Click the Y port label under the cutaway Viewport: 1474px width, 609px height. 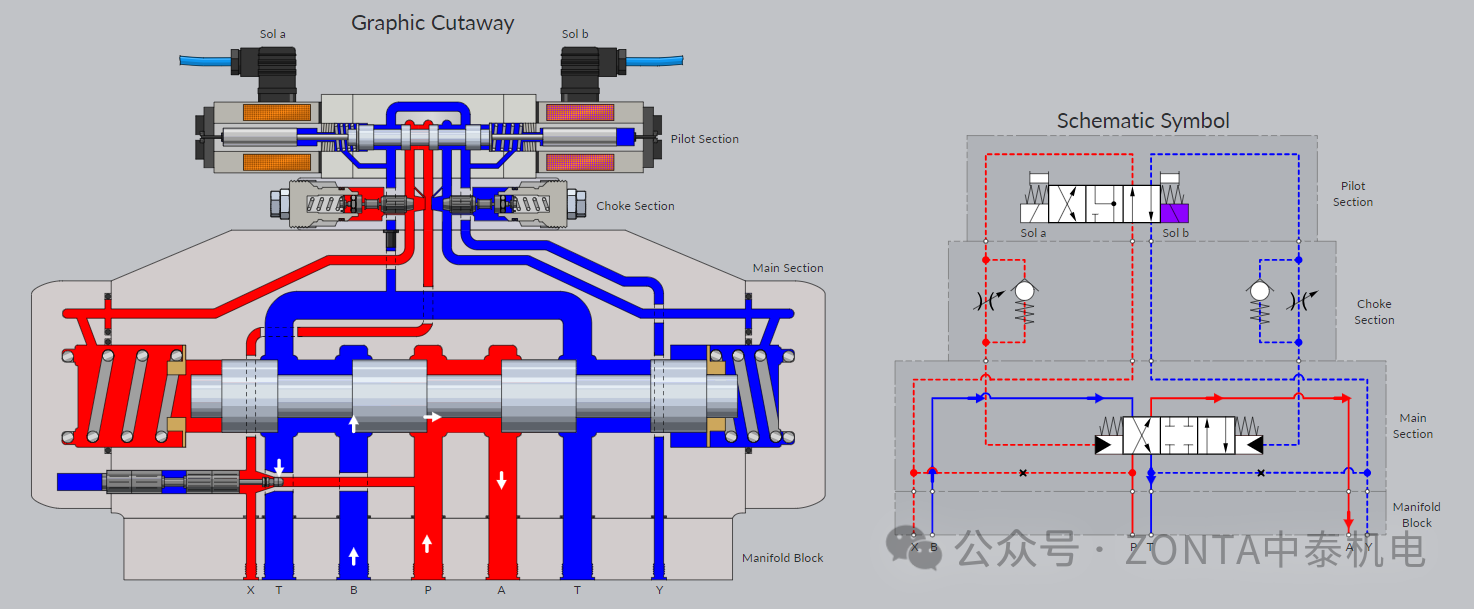click(659, 591)
